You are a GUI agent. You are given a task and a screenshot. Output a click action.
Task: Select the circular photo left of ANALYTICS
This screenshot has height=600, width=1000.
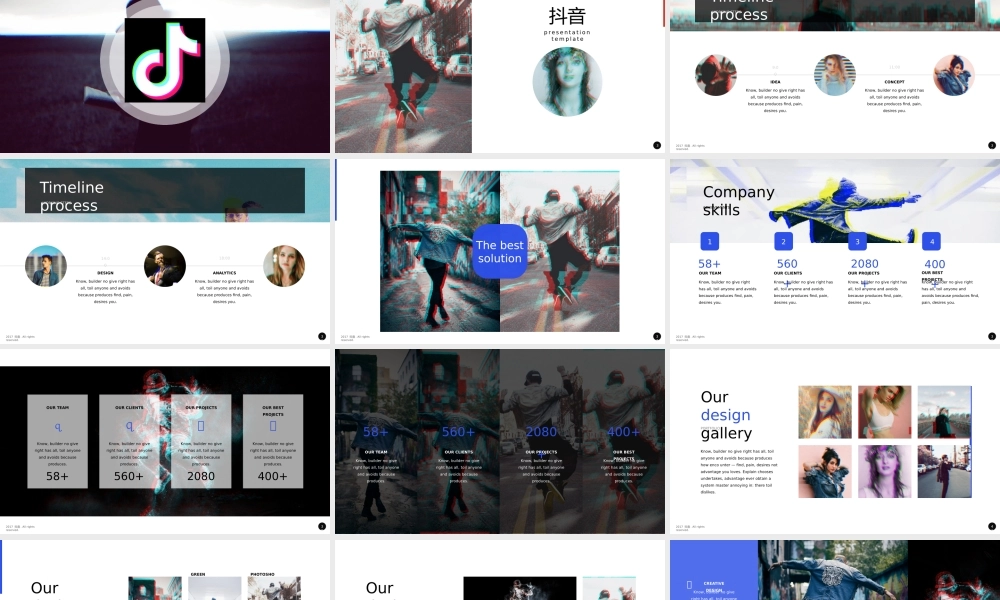coord(165,266)
